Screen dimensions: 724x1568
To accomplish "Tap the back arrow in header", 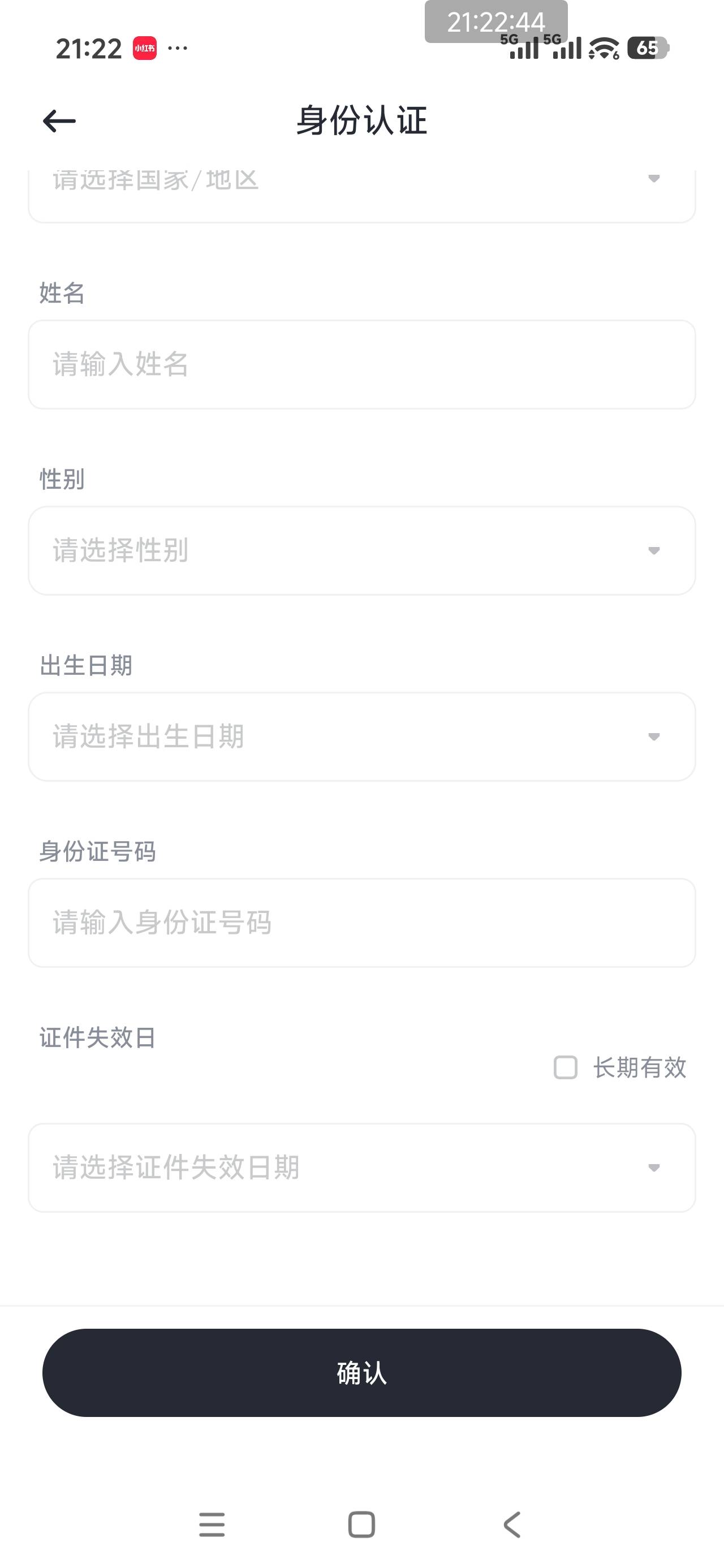I will click(x=59, y=120).
